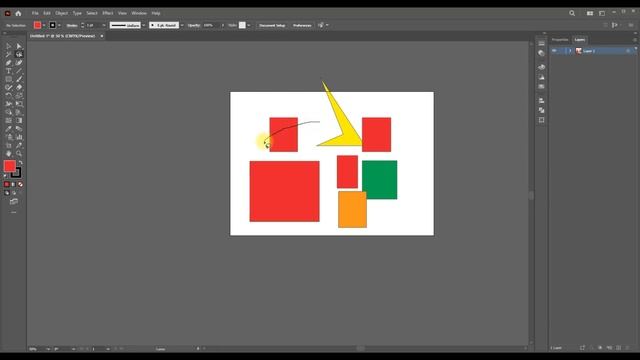
Task: Click the toolbox Fill color swatch
Action: [x=10, y=166]
